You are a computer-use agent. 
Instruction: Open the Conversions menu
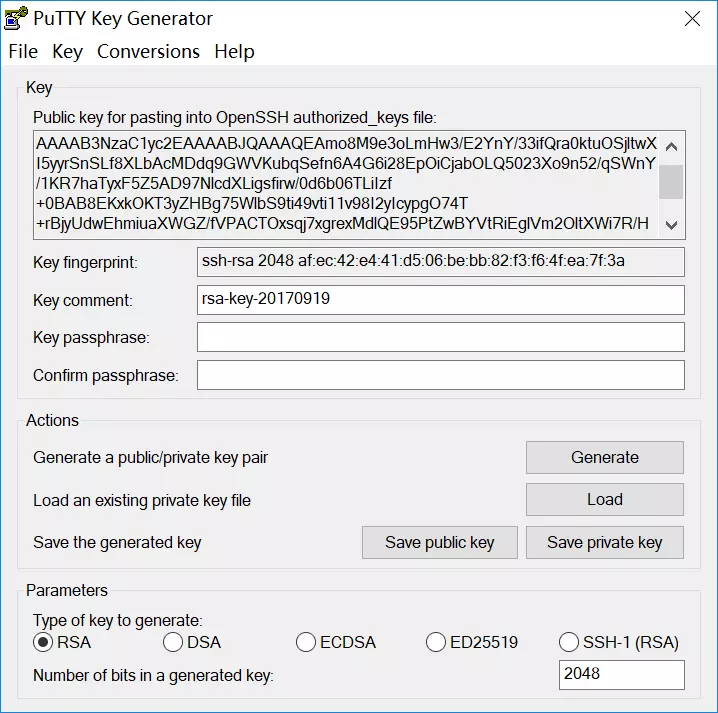[x=148, y=51]
